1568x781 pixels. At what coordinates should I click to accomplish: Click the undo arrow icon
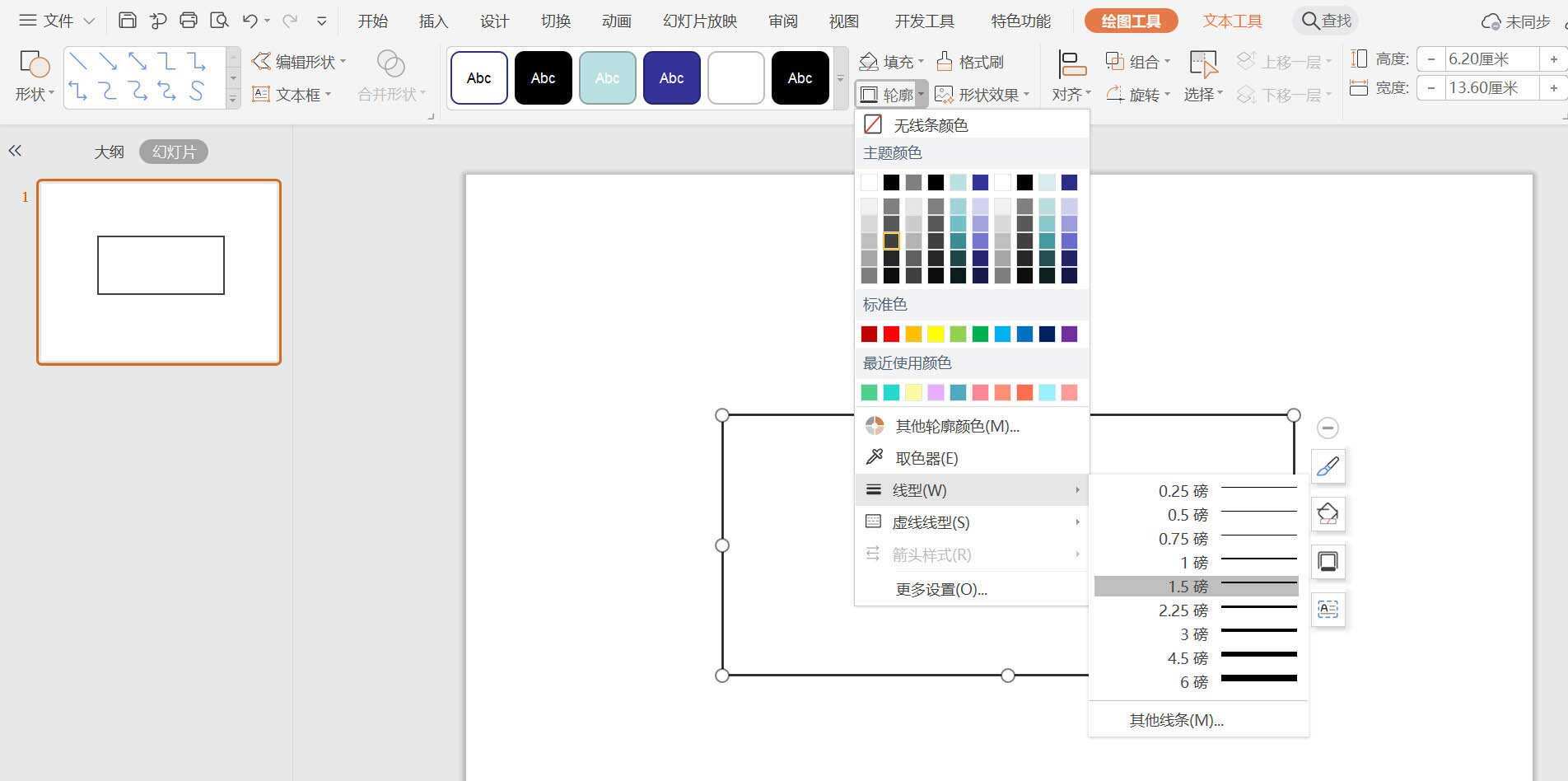click(250, 21)
